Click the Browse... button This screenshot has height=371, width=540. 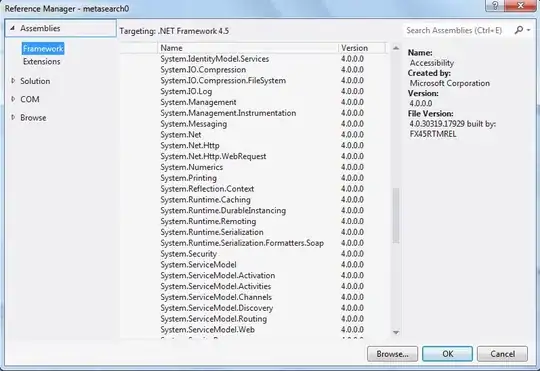[392, 354]
